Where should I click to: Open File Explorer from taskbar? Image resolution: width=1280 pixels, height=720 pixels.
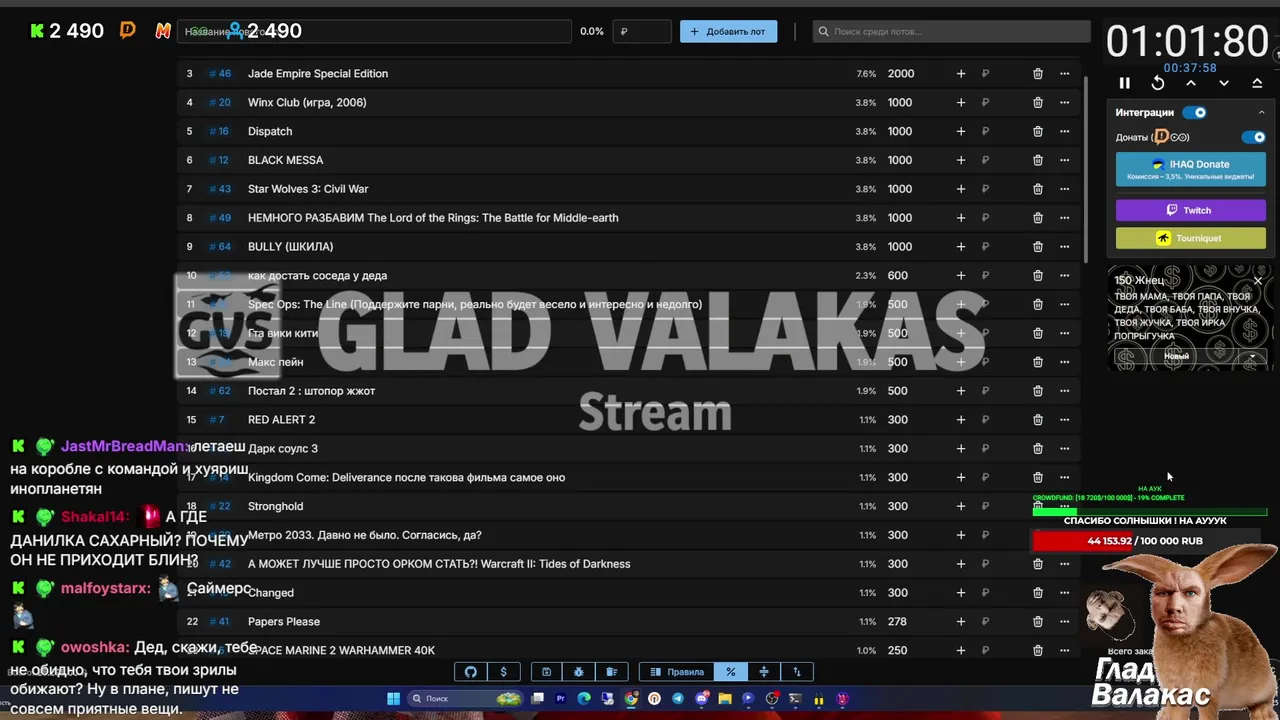point(725,699)
